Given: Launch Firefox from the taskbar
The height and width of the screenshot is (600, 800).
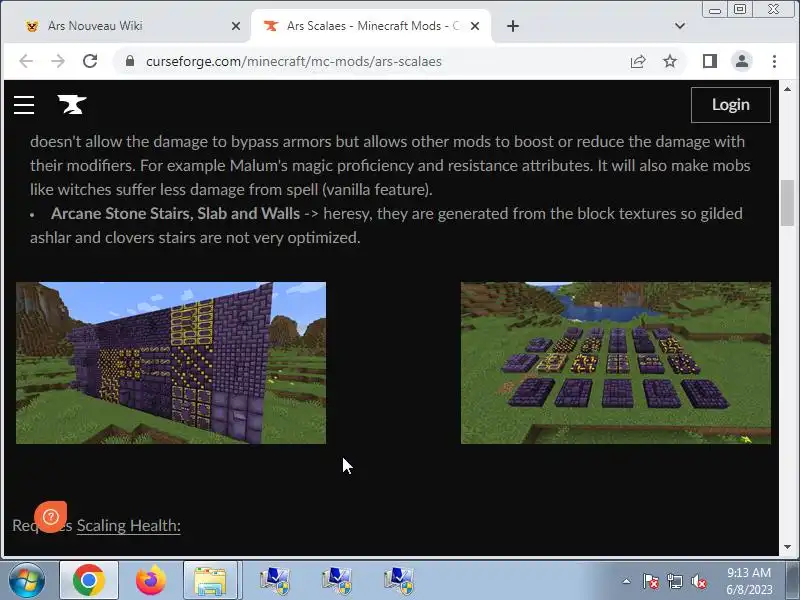Looking at the screenshot, I should (x=151, y=580).
